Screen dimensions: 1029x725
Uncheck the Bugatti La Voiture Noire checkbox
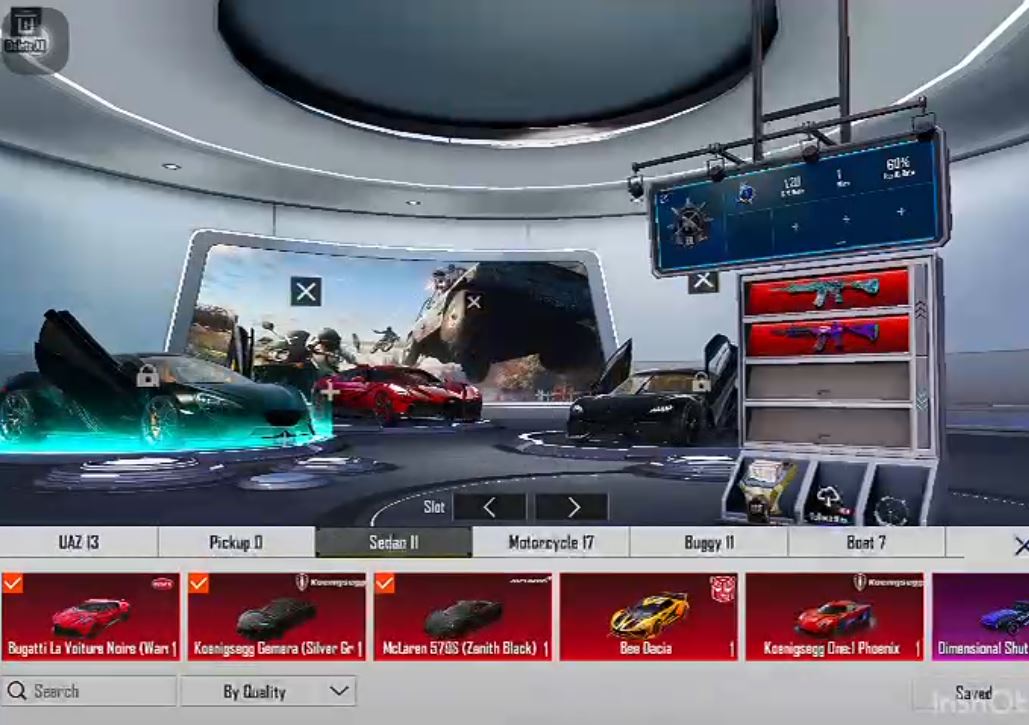point(12,583)
